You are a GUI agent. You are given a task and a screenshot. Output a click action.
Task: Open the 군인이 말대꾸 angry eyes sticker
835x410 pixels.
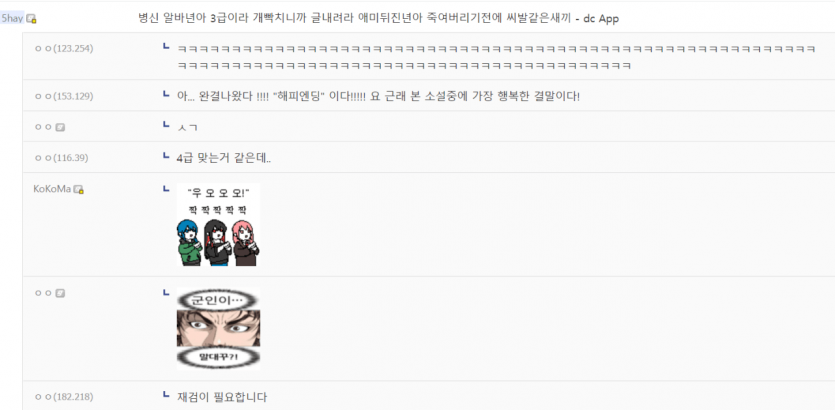coord(218,329)
